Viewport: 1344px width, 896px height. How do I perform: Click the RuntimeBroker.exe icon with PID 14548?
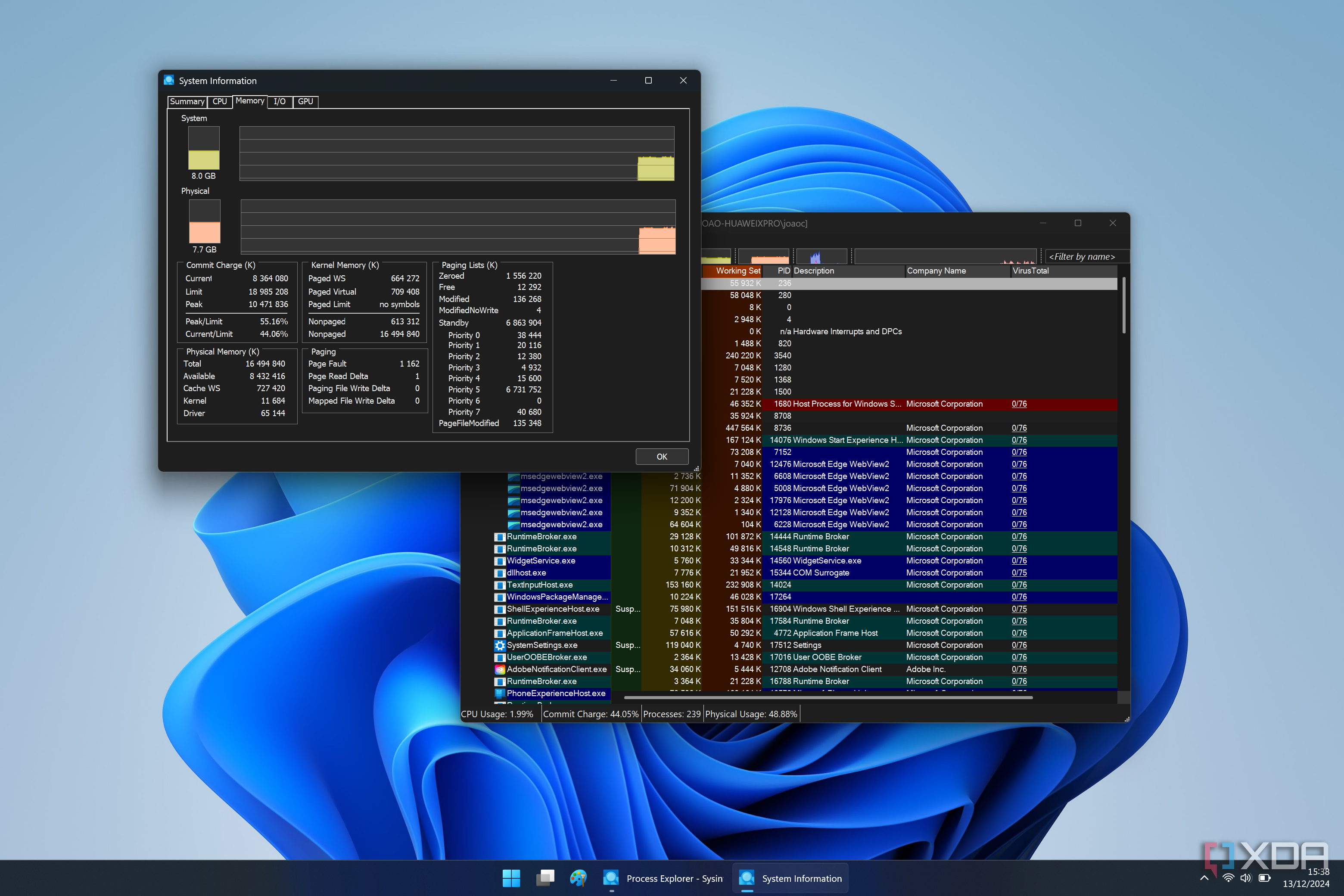pos(500,548)
